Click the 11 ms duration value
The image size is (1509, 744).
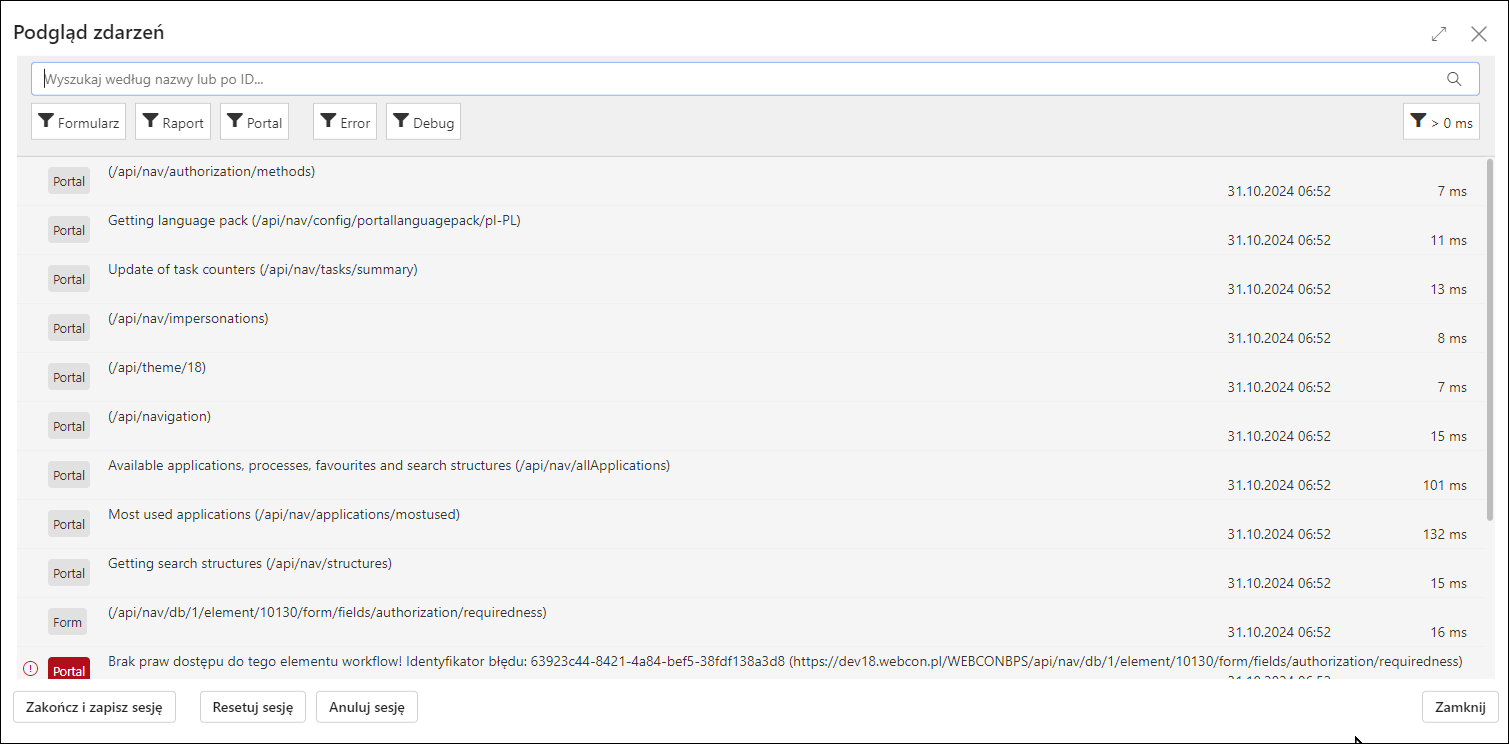[x=1449, y=240]
